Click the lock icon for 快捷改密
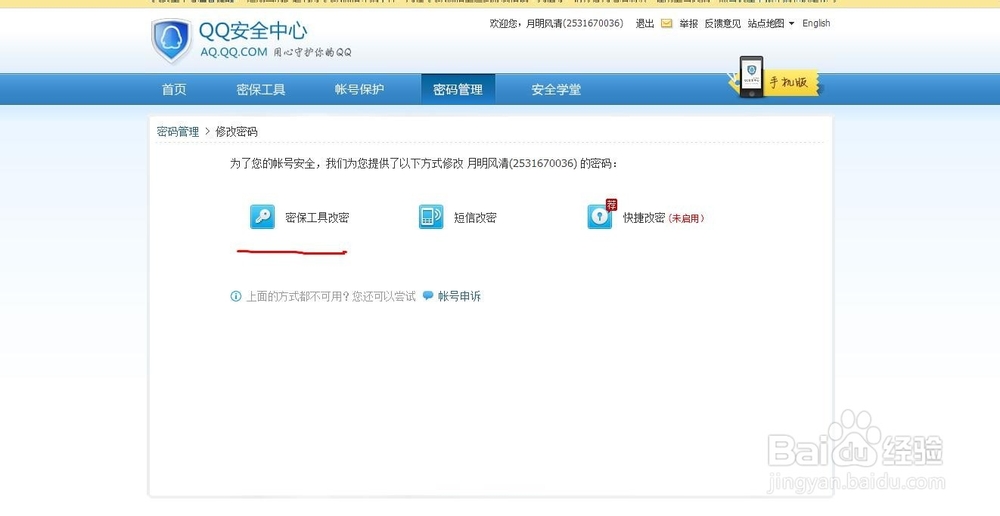The height and width of the screenshot is (516, 1000). point(599,217)
